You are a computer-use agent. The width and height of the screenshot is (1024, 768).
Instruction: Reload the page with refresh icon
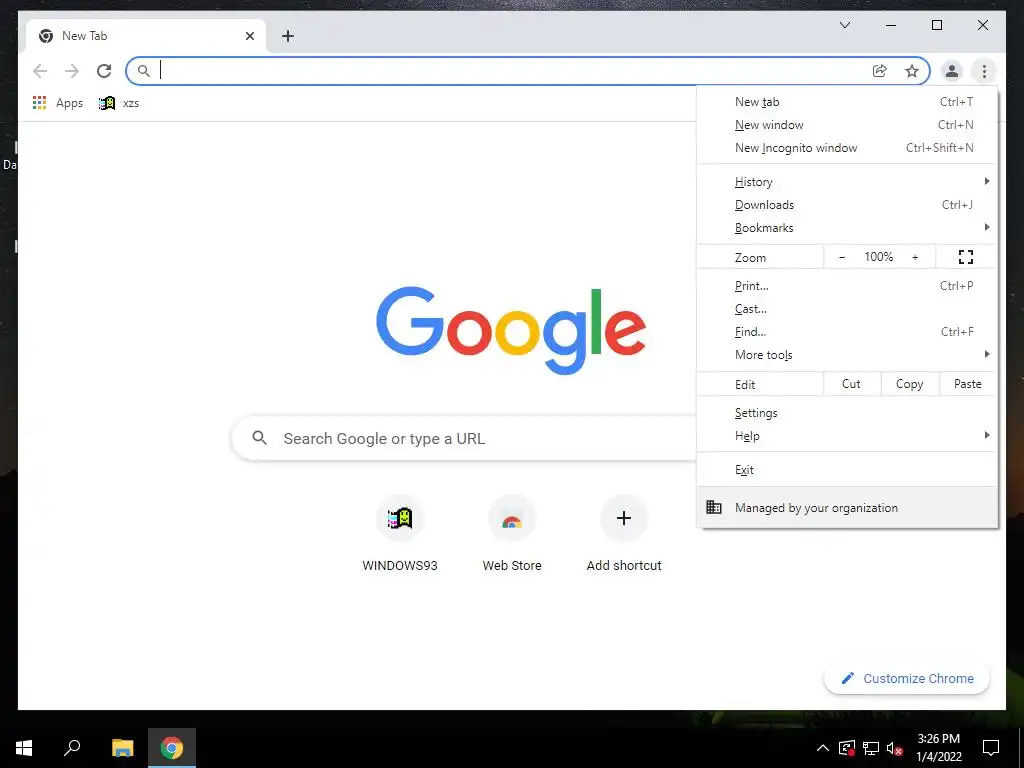(104, 71)
